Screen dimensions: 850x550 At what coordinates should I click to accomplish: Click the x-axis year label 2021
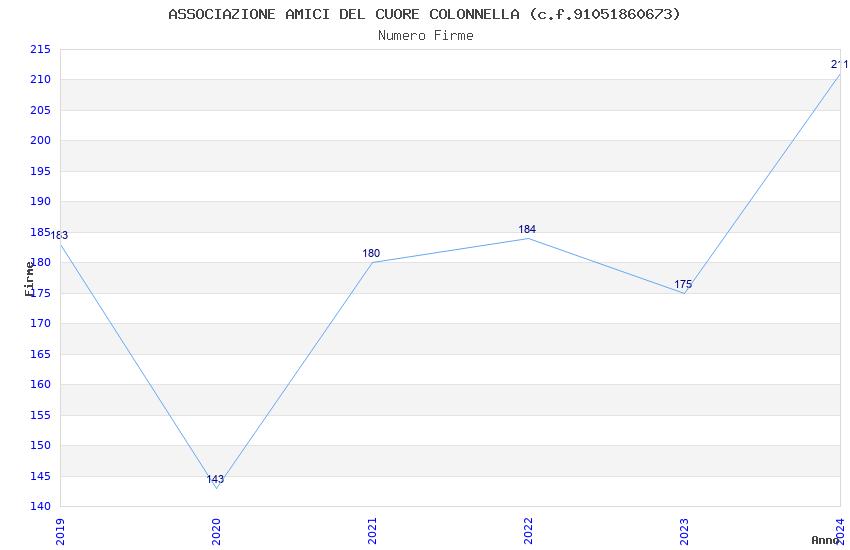point(372,531)
